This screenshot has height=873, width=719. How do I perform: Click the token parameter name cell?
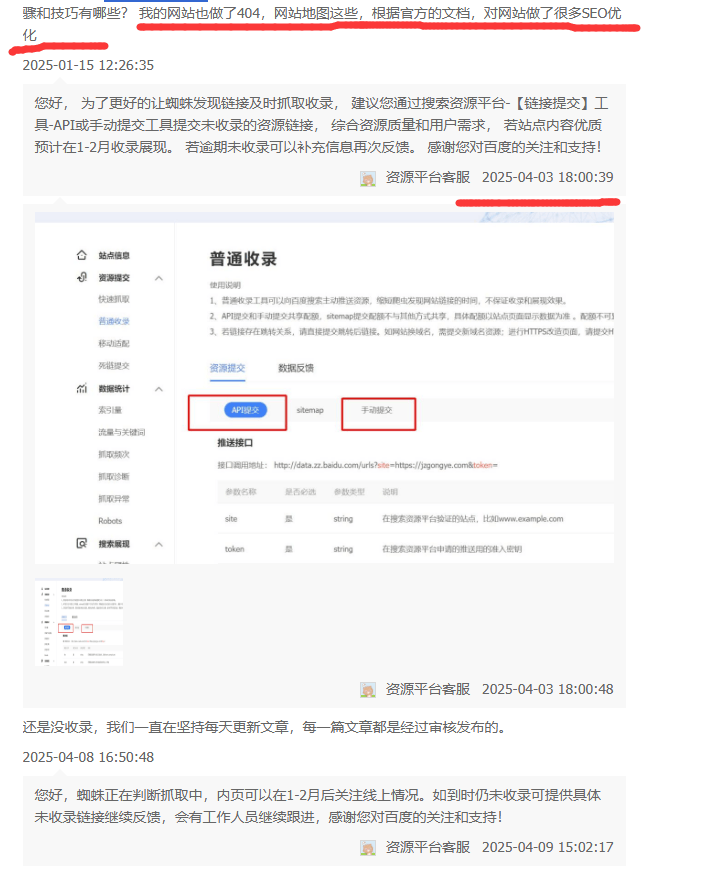coord(234,549)
